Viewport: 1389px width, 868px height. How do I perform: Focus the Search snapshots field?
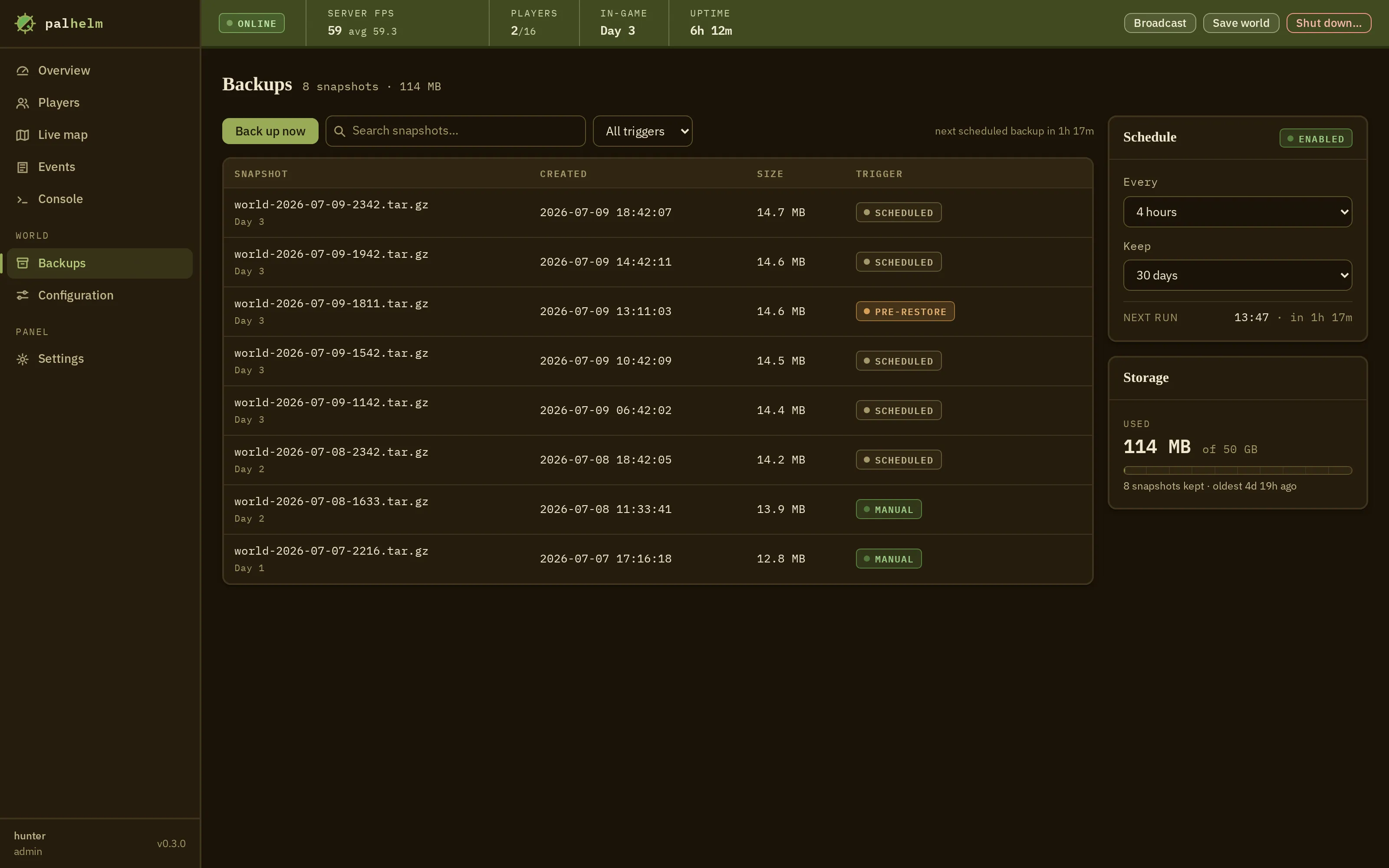pyautogui.click(x=455, y=131)
